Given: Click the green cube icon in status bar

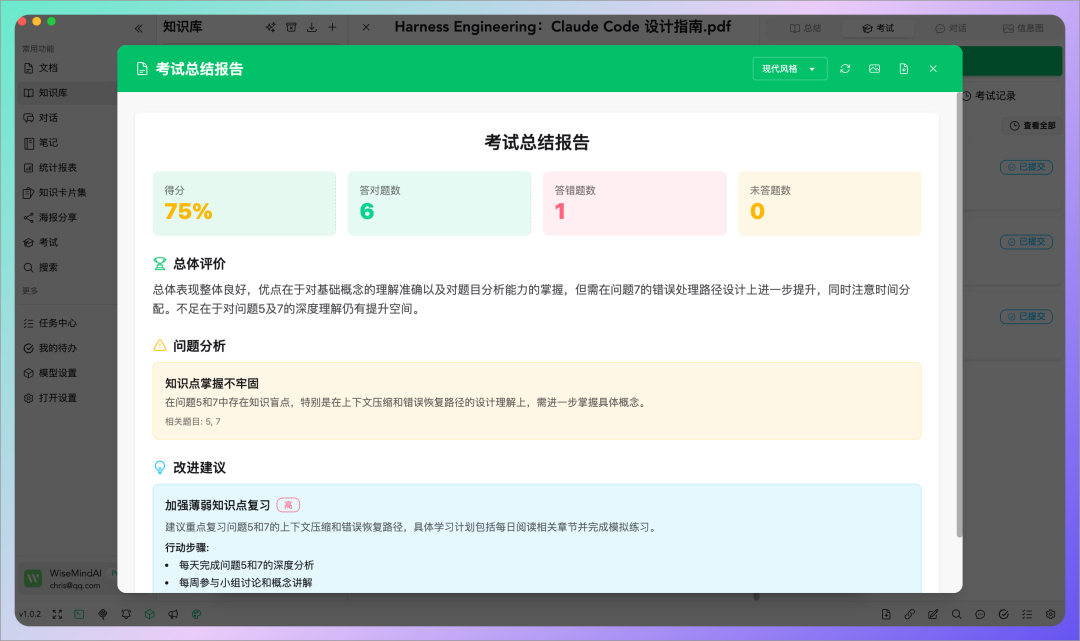Looking at the screenshot, I should 149,614.
